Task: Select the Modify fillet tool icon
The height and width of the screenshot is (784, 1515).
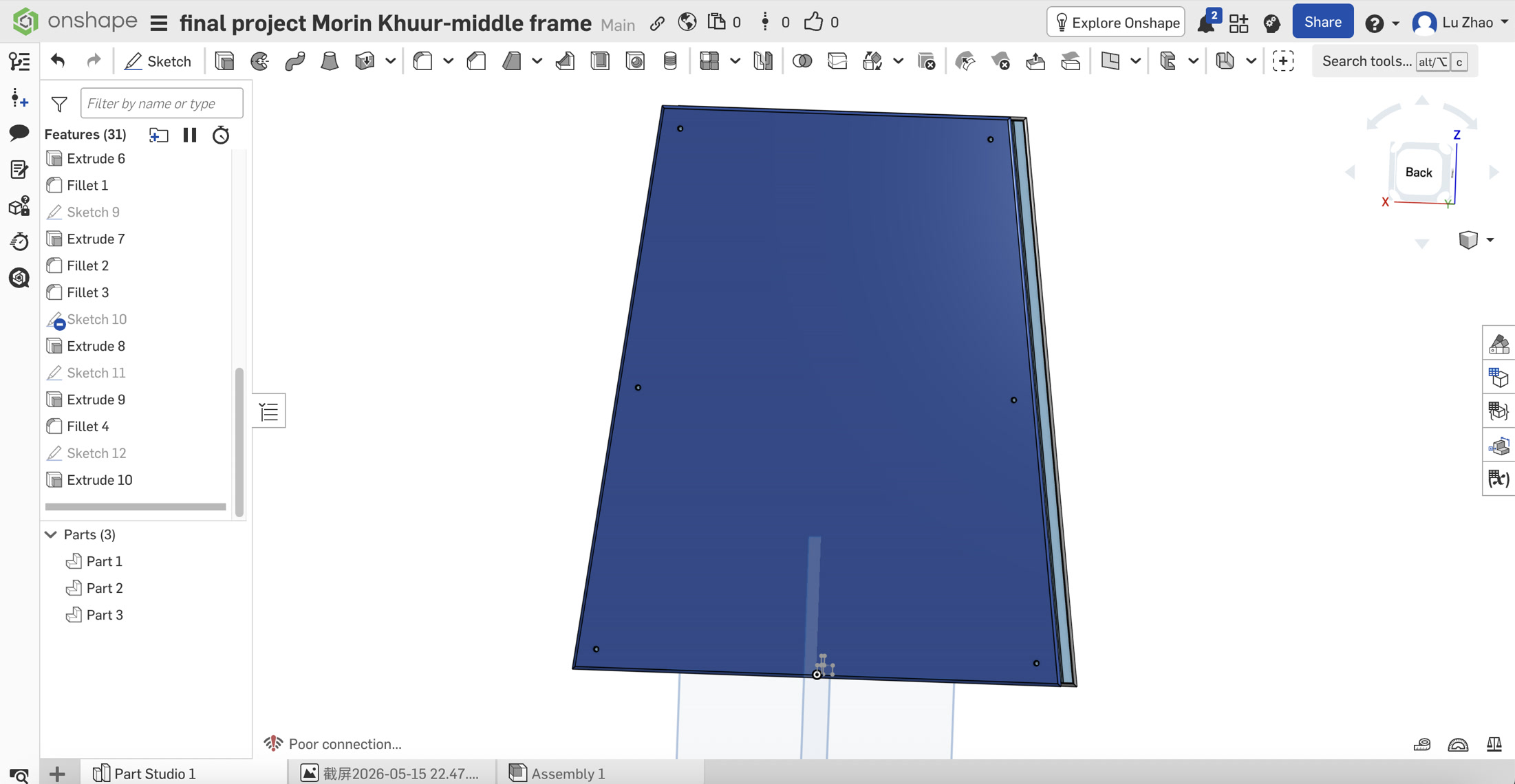Action: point(965,61)
